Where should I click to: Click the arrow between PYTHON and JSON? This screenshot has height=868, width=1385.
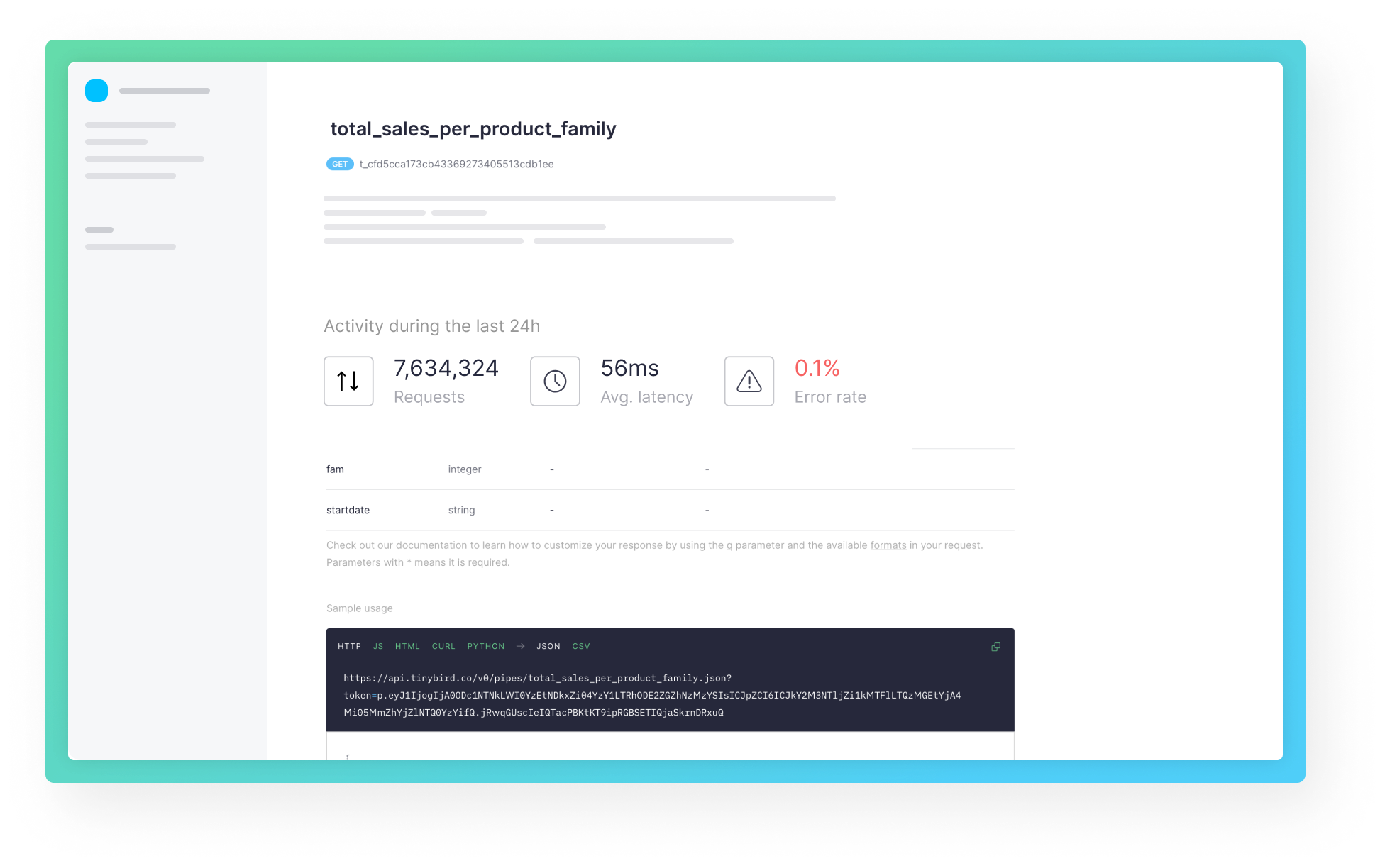coord(522,646)
